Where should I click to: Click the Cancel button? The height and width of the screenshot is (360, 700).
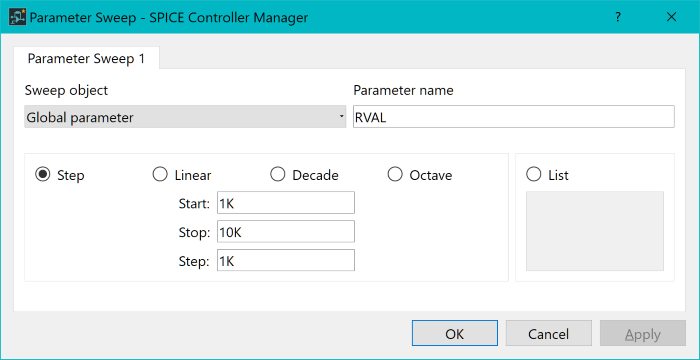(549, 333)
